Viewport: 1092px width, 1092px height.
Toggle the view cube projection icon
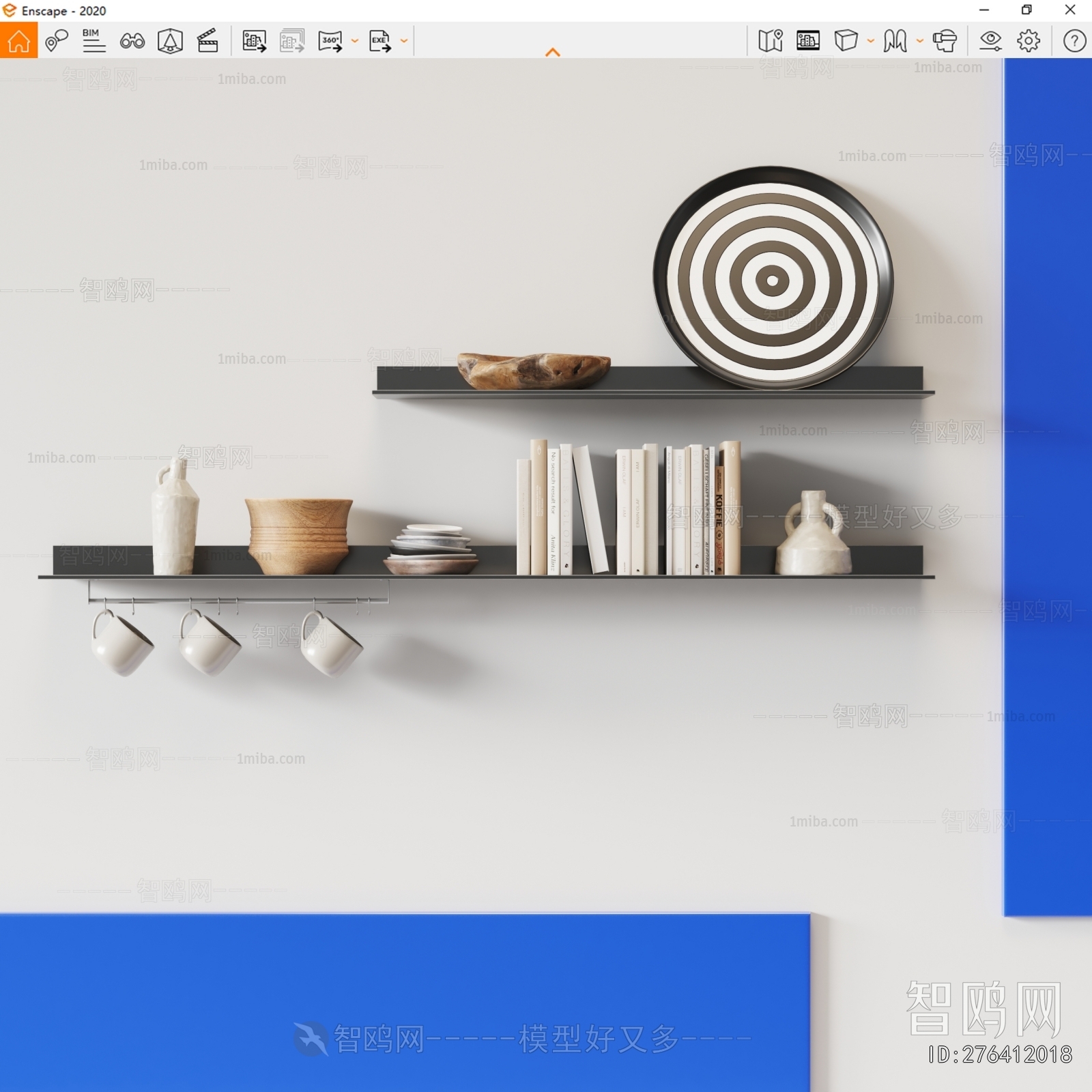point(846,41)
